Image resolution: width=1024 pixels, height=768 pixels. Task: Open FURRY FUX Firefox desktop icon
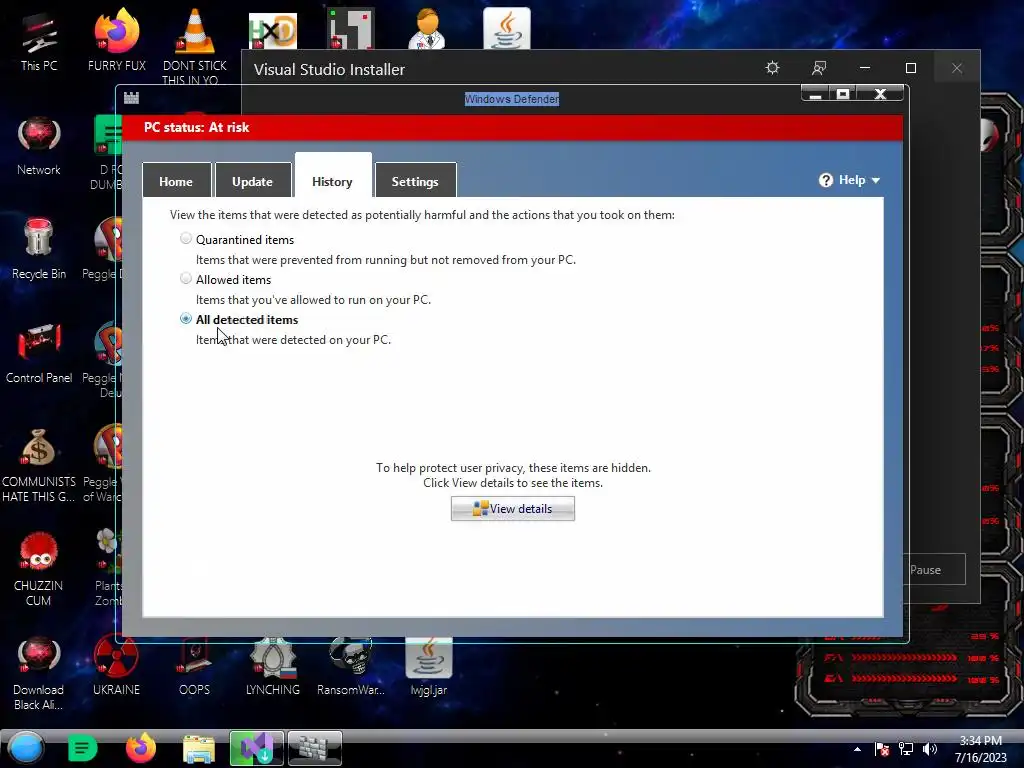pos(117,40)
